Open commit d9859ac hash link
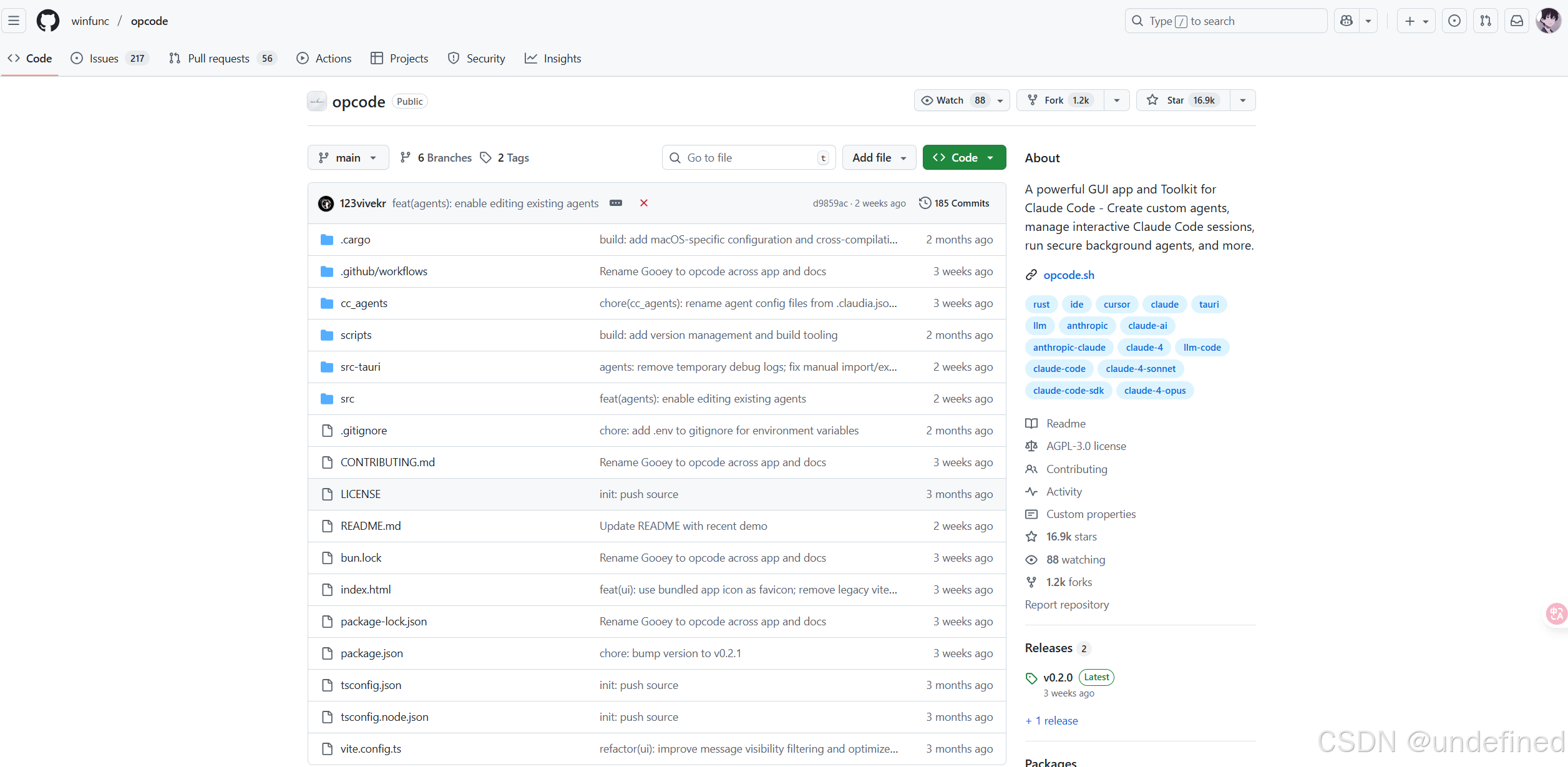 [x=830, y=203]
